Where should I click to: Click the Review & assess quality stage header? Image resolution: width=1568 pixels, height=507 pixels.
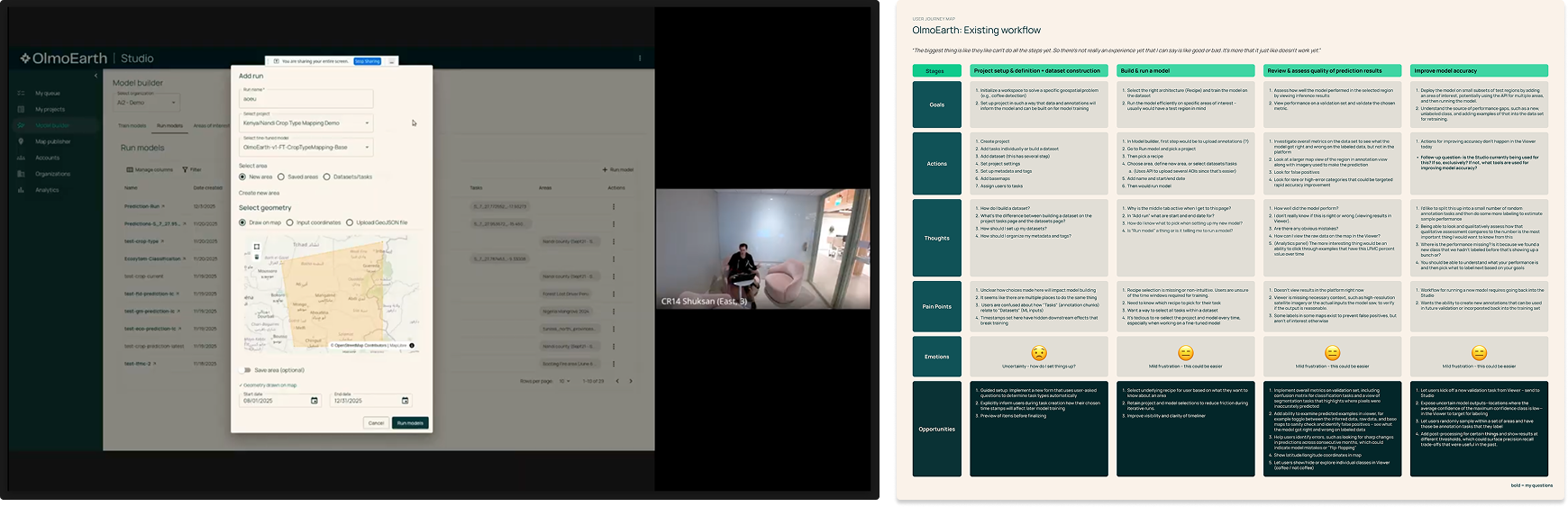pyautogui.click(x=1333, y=70)
